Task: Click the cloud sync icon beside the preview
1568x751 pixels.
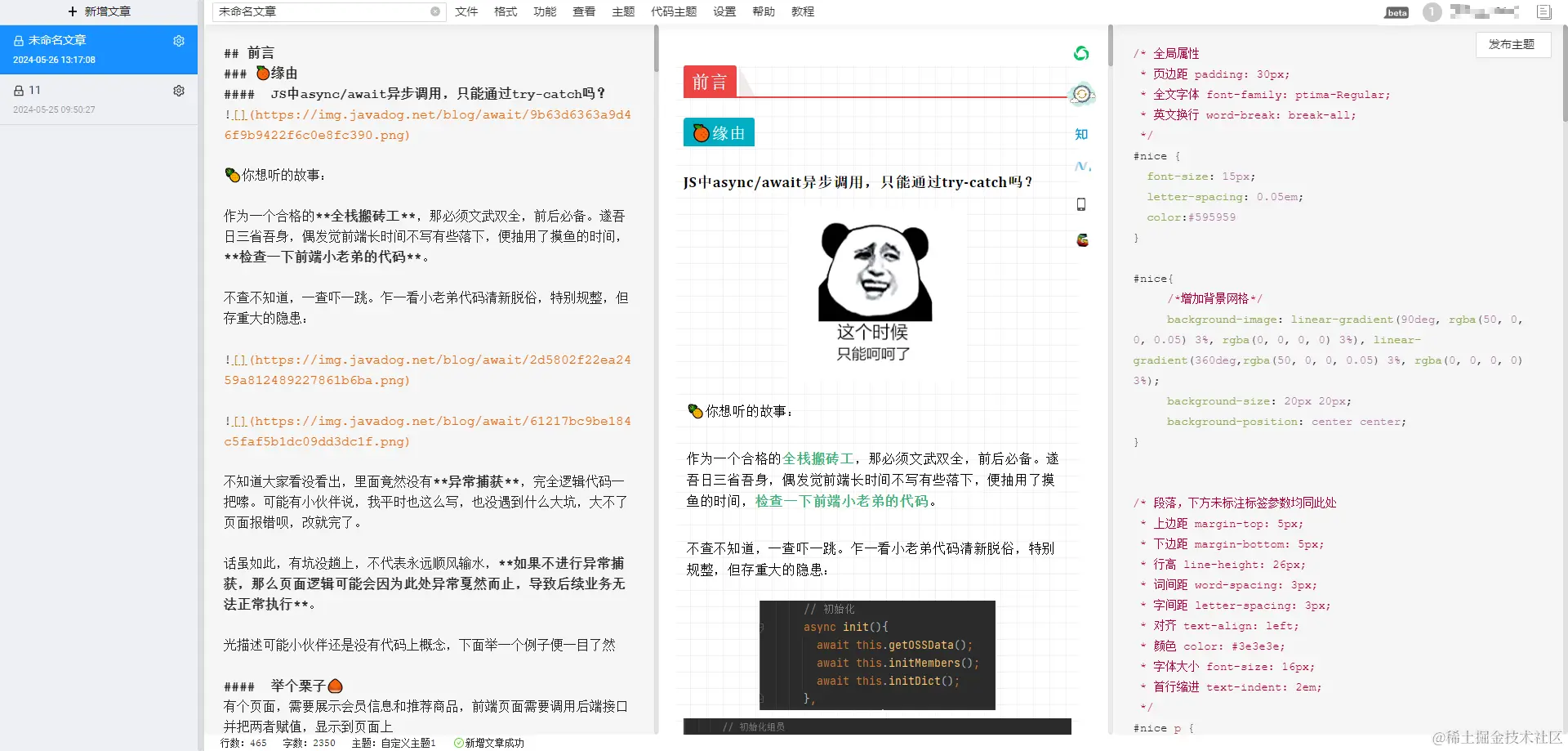Action: (1081, 94)
